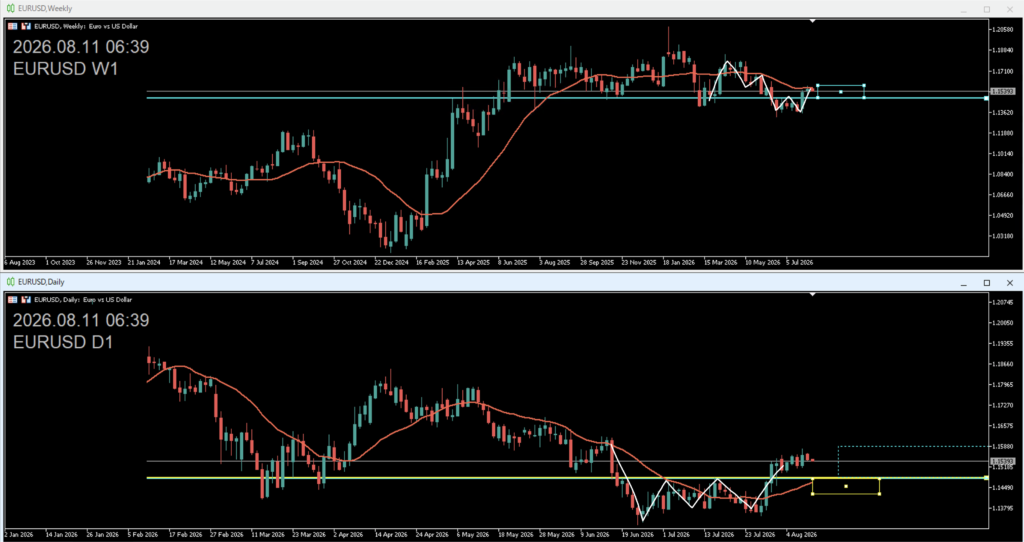Click '23 Jul 2026' on Daily time axis
The height and width of the screenshot is (542, 1024).
[x=760, y=534]
